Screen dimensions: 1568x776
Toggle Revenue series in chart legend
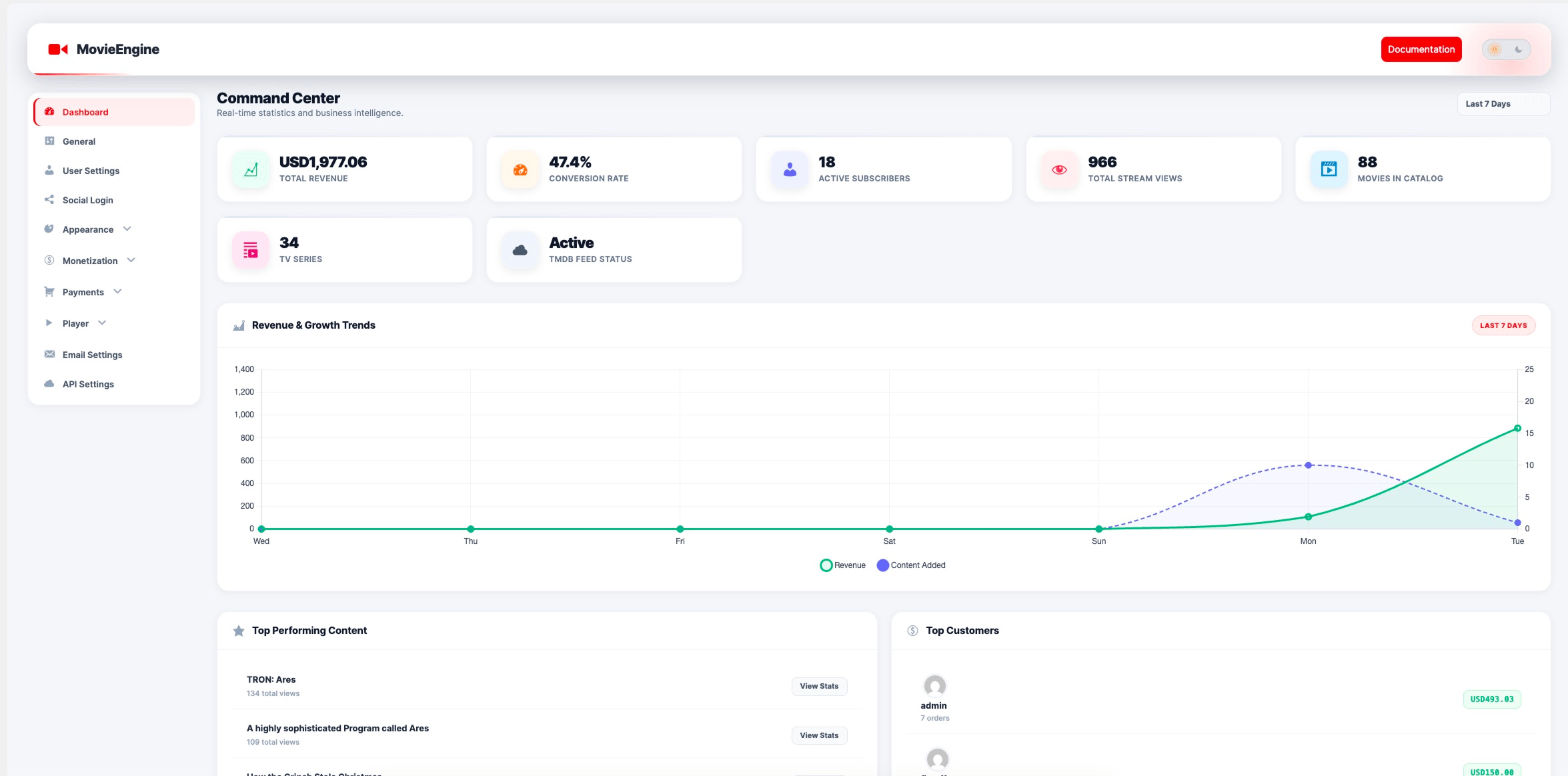click(x=842, y=565)
